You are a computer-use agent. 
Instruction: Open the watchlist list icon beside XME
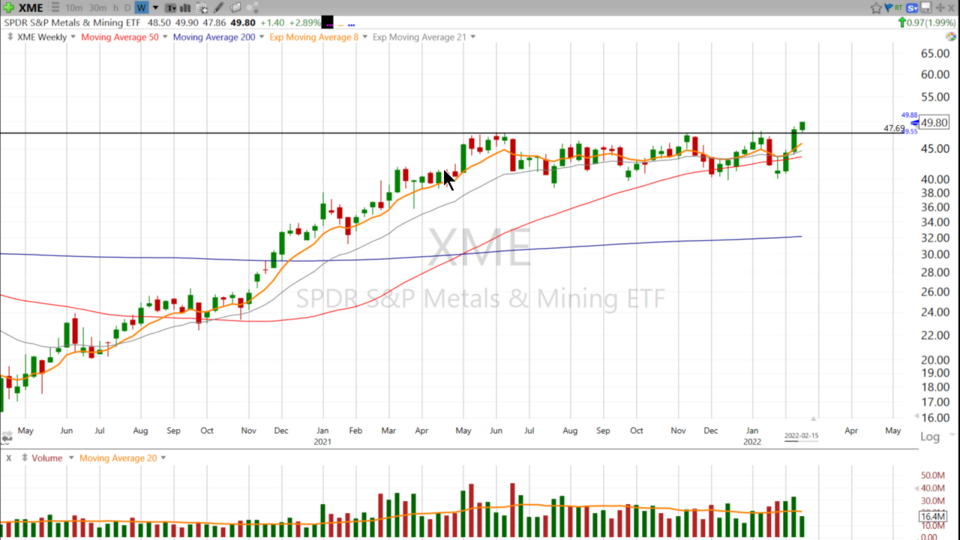pos(55,8)
